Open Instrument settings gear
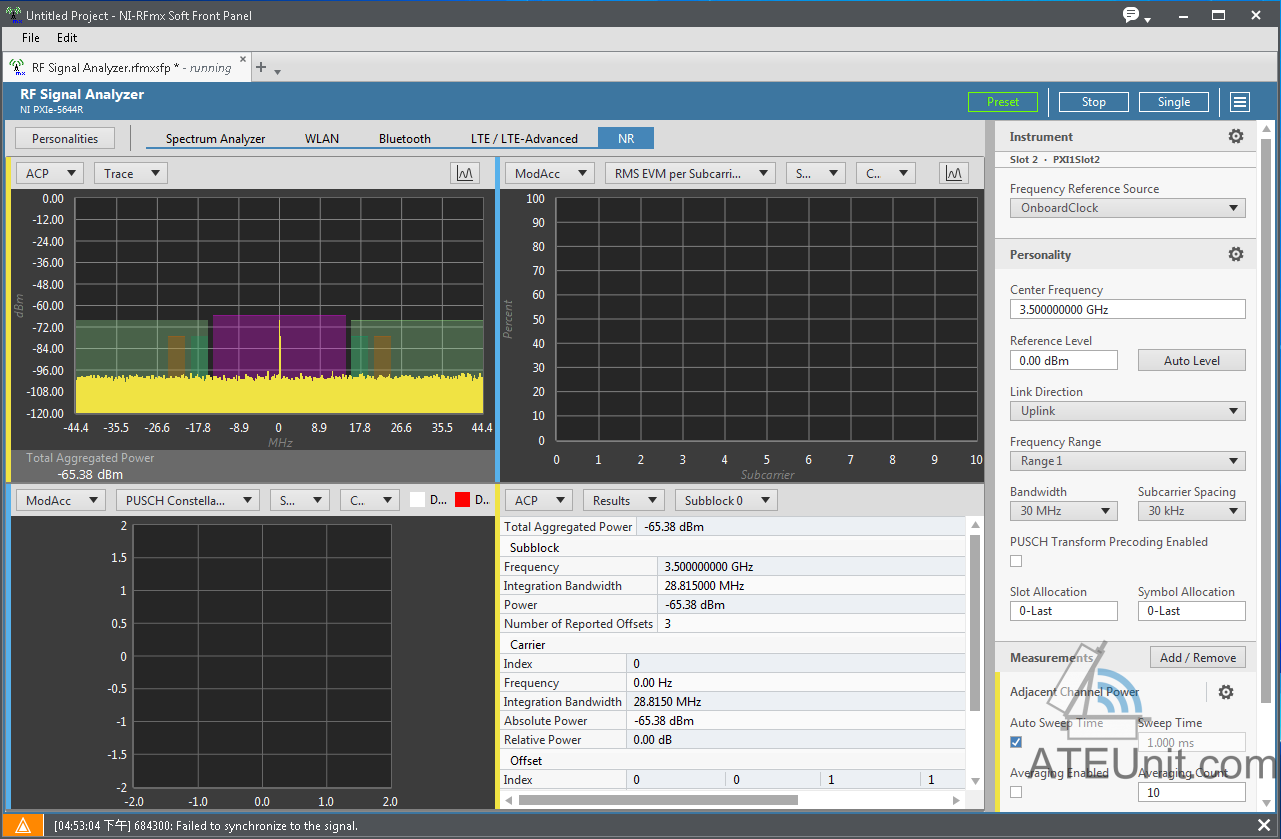This screenshot has width=1281, height=839. [x=1236, y=137]
